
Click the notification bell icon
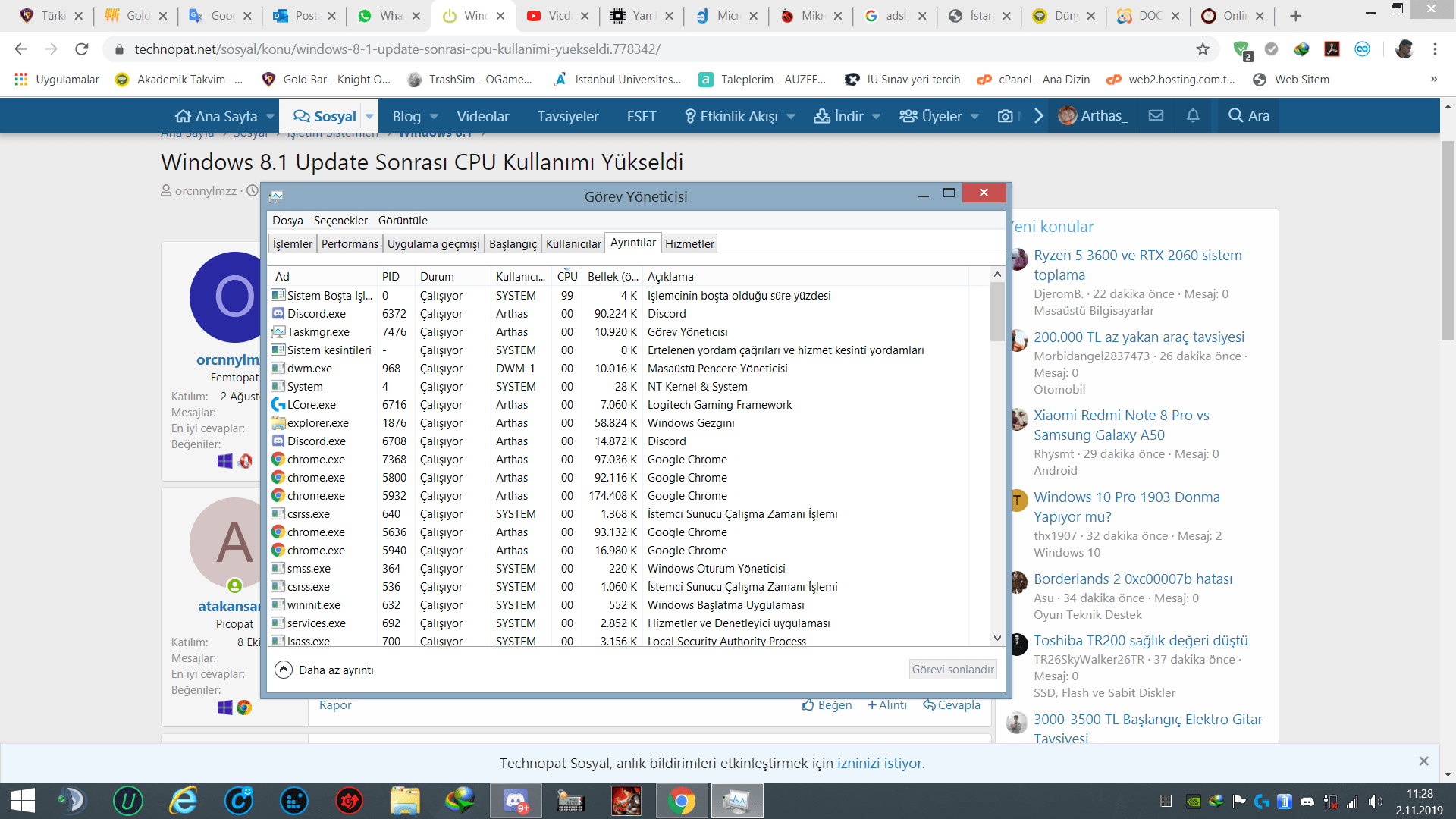[x=1193, y=116]
